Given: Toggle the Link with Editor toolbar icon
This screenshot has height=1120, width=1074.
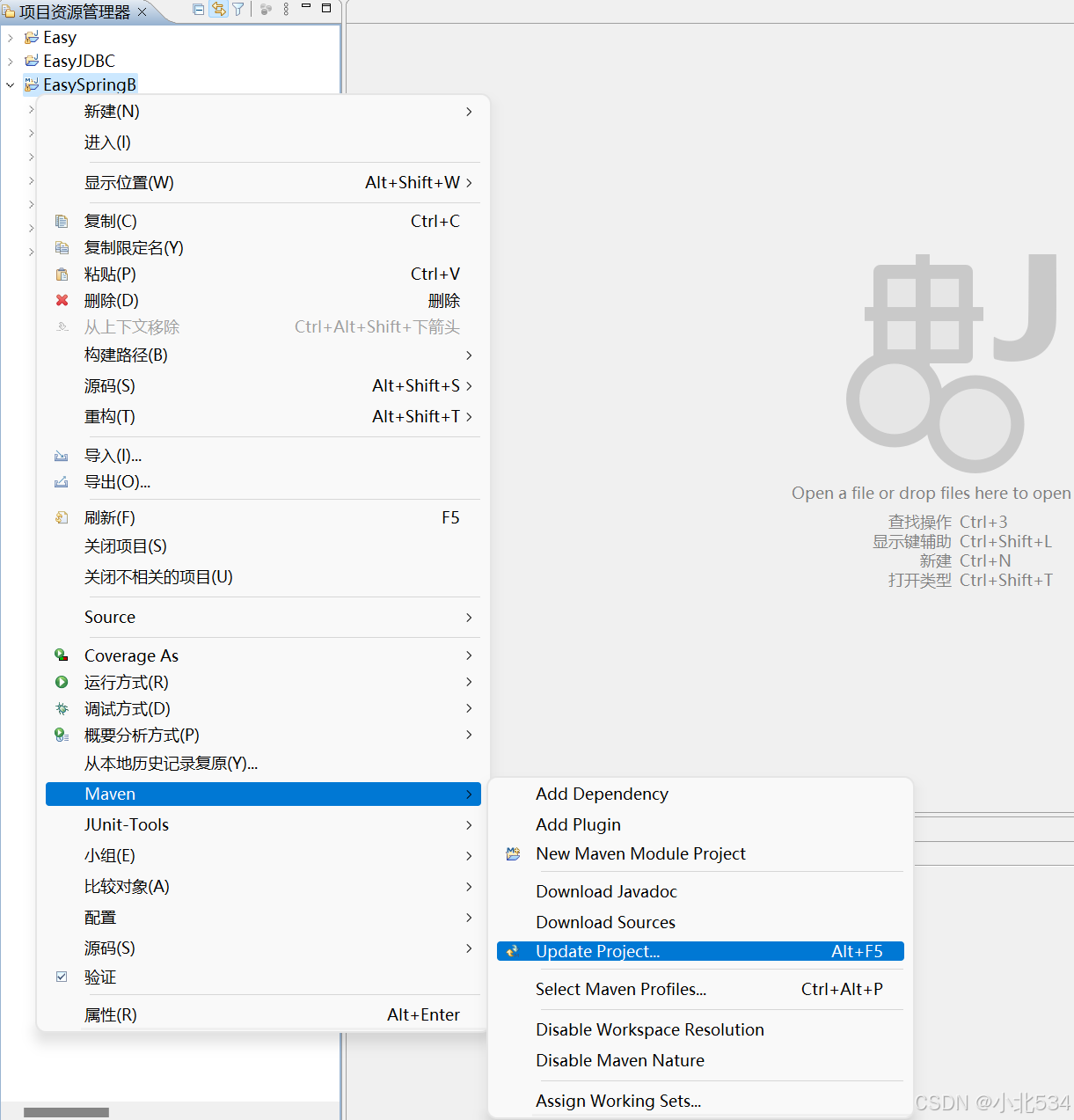Looking at the screenshot, I should point(218,10).
